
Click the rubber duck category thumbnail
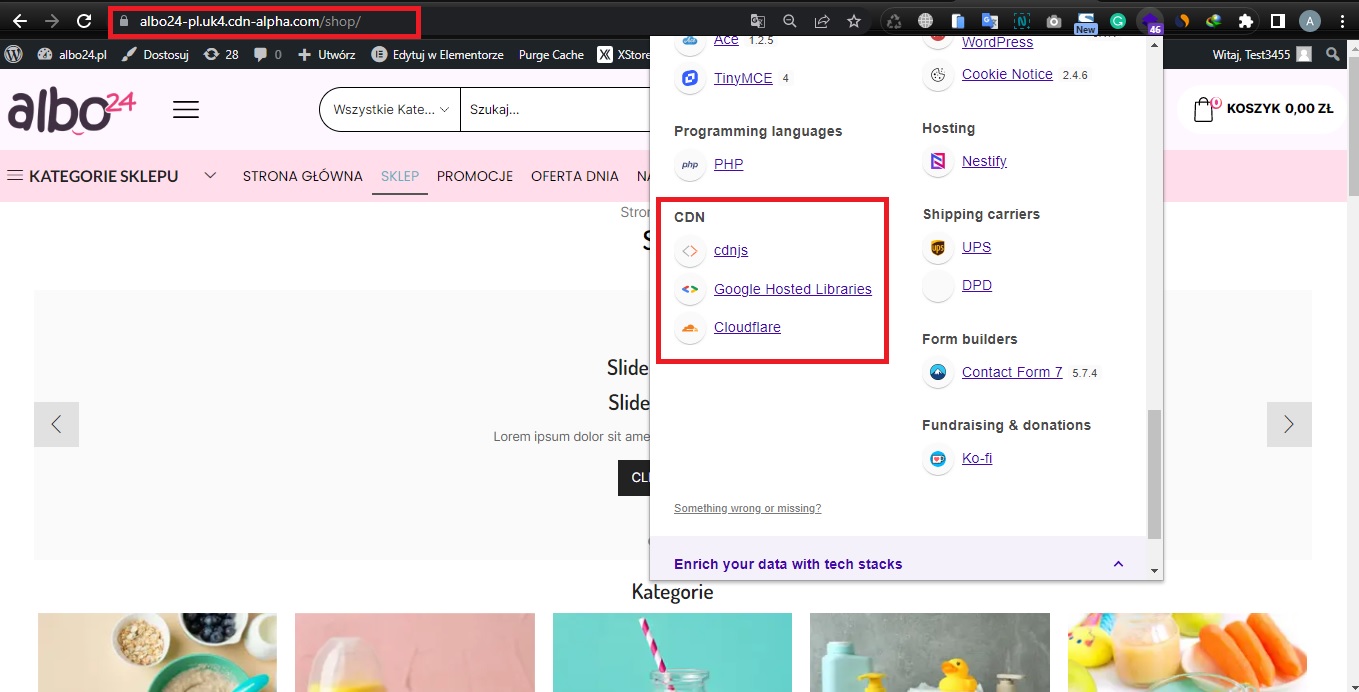930,653
